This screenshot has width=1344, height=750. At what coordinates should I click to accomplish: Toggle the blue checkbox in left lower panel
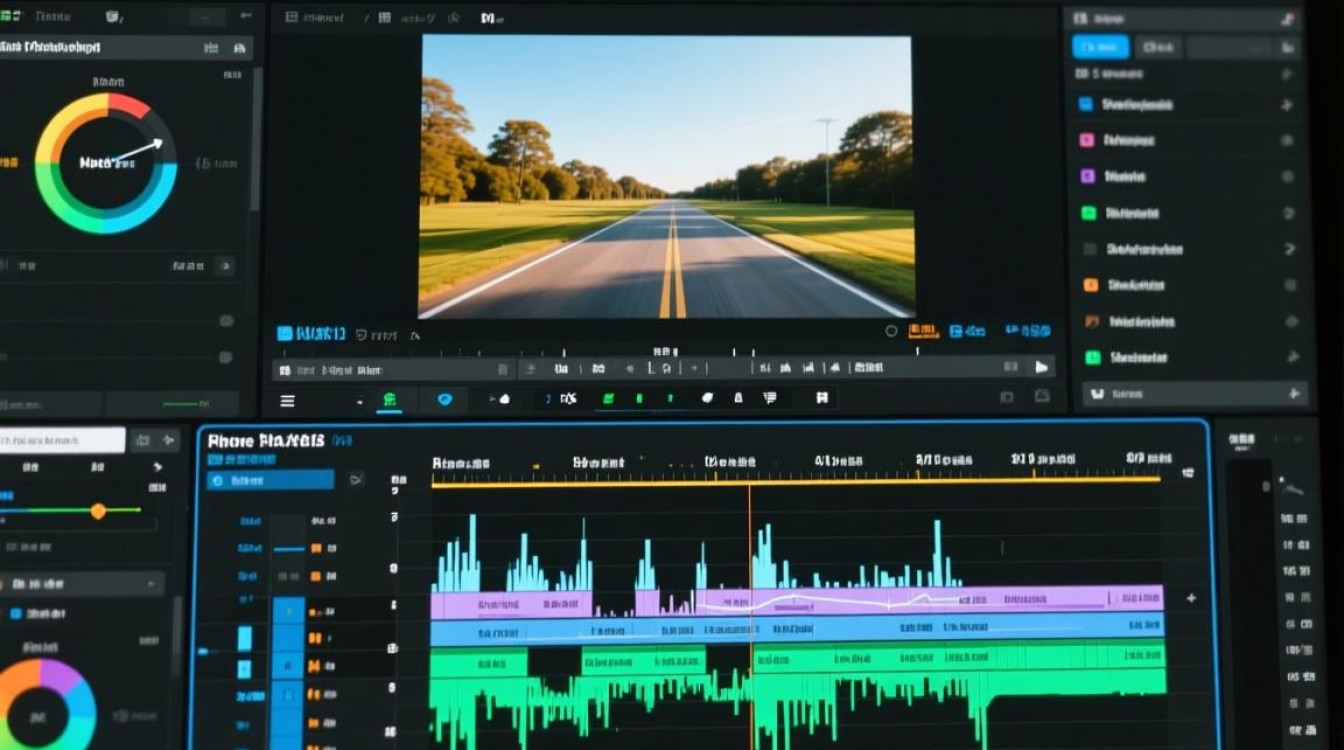[15, 613]
